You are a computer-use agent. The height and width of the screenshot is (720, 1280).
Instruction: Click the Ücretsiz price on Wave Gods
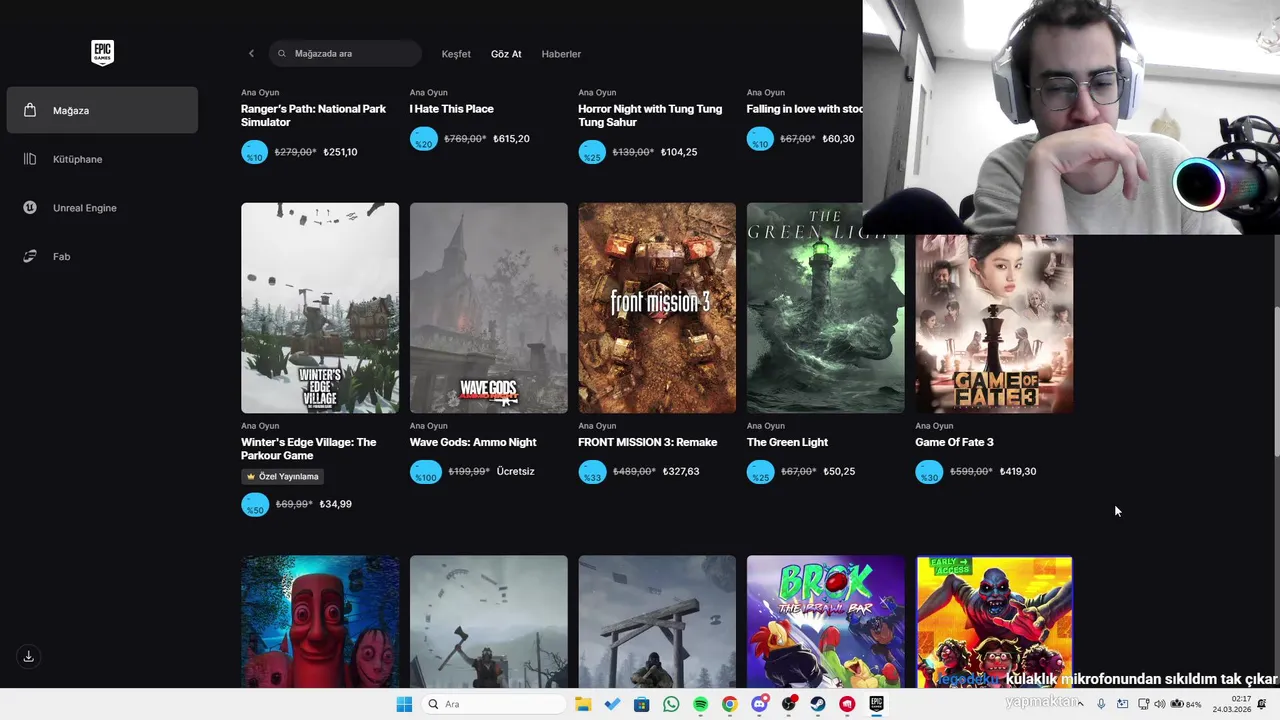click(x=516, y=472)
